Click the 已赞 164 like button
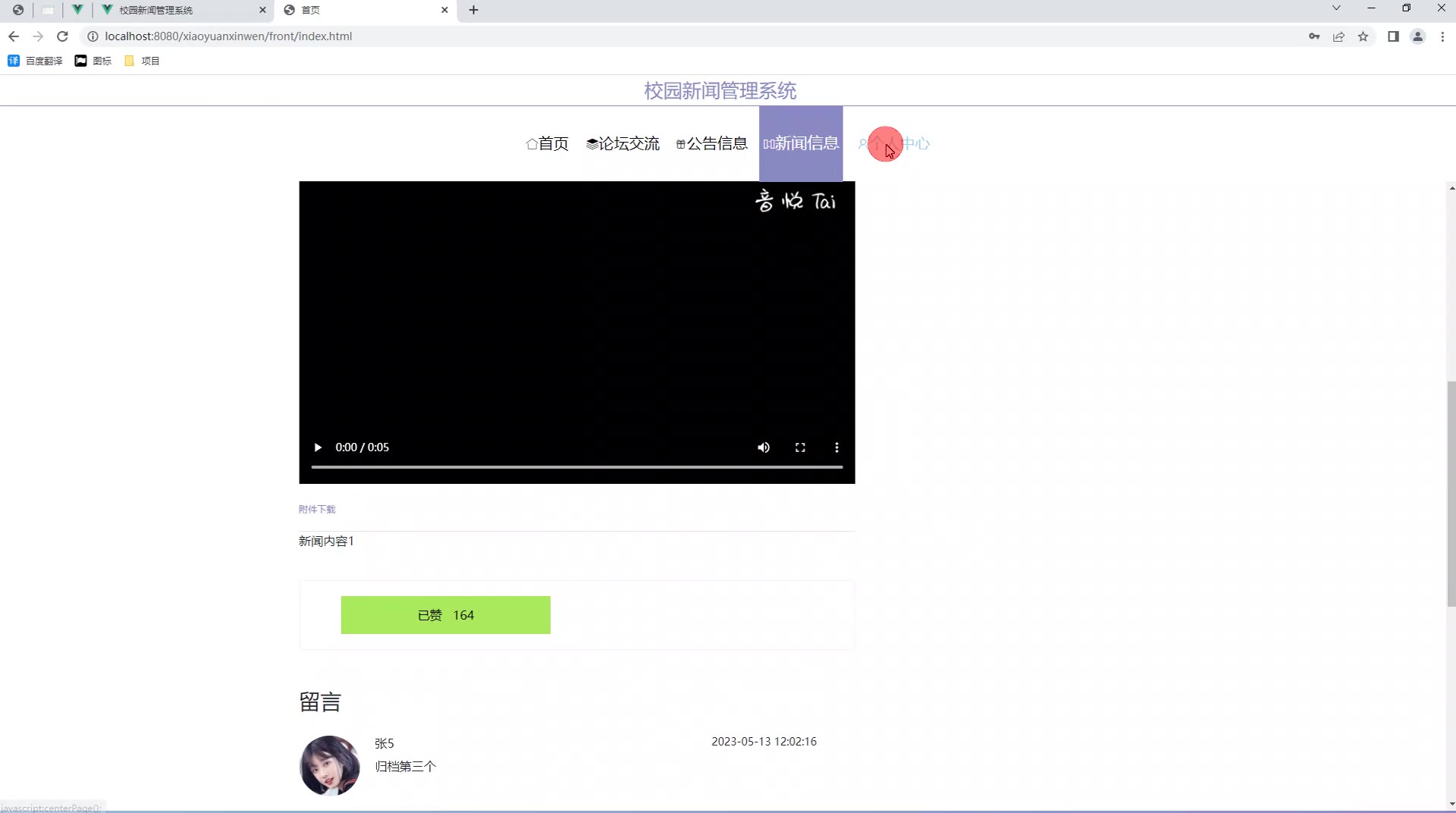Screen dimensions: 1456x813 pyautogui.click(x=446, y=615)
